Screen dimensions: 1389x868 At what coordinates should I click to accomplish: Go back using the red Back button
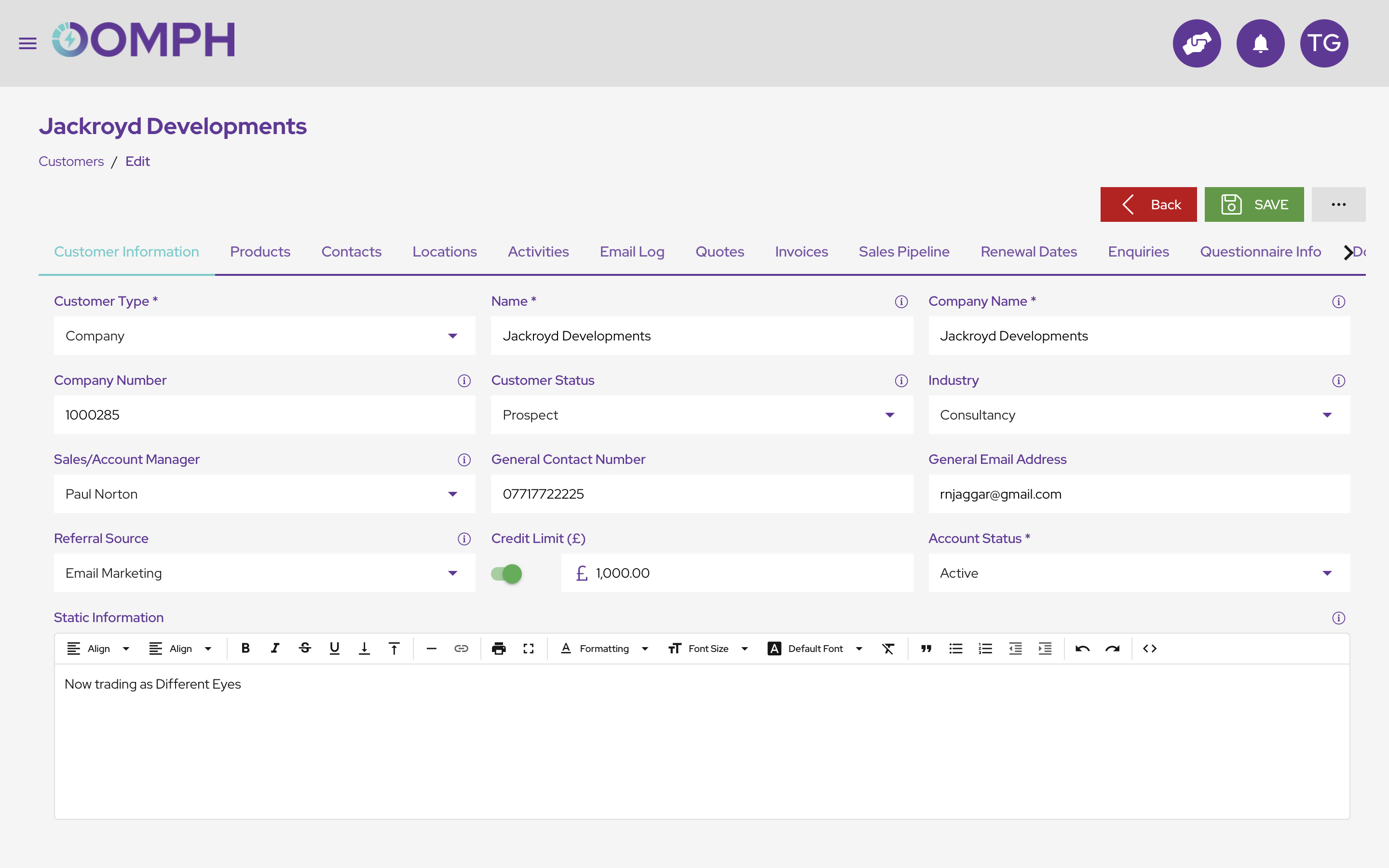pyautogui.click(x=1148, y=204)
